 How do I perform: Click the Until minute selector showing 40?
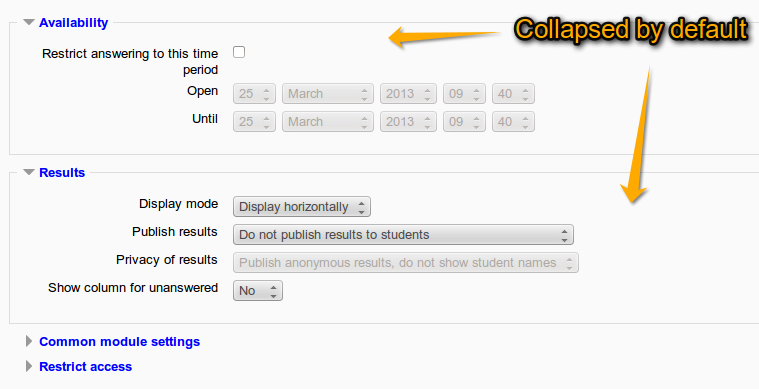(513, 122)
